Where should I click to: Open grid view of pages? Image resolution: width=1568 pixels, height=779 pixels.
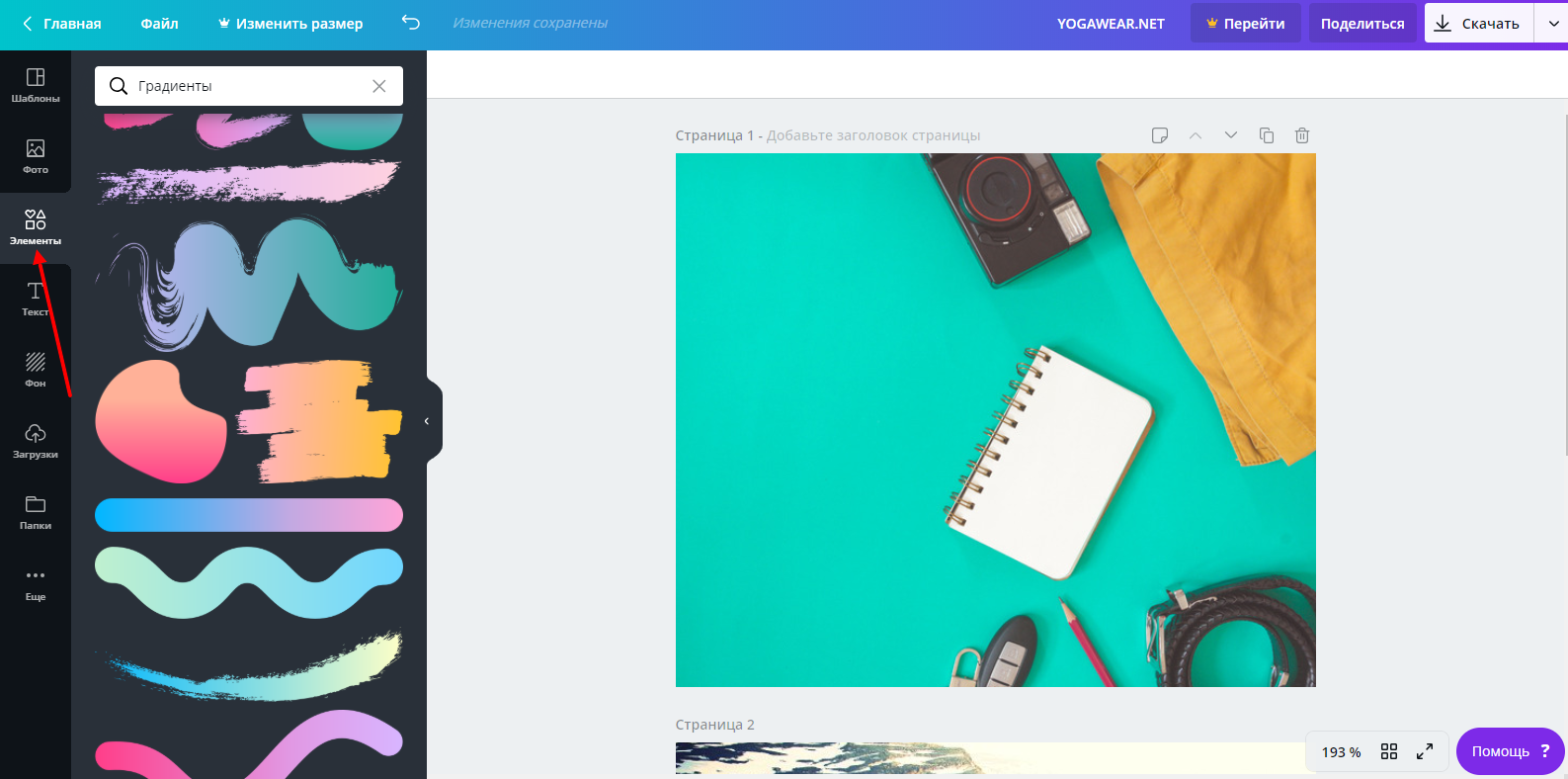1389,752
